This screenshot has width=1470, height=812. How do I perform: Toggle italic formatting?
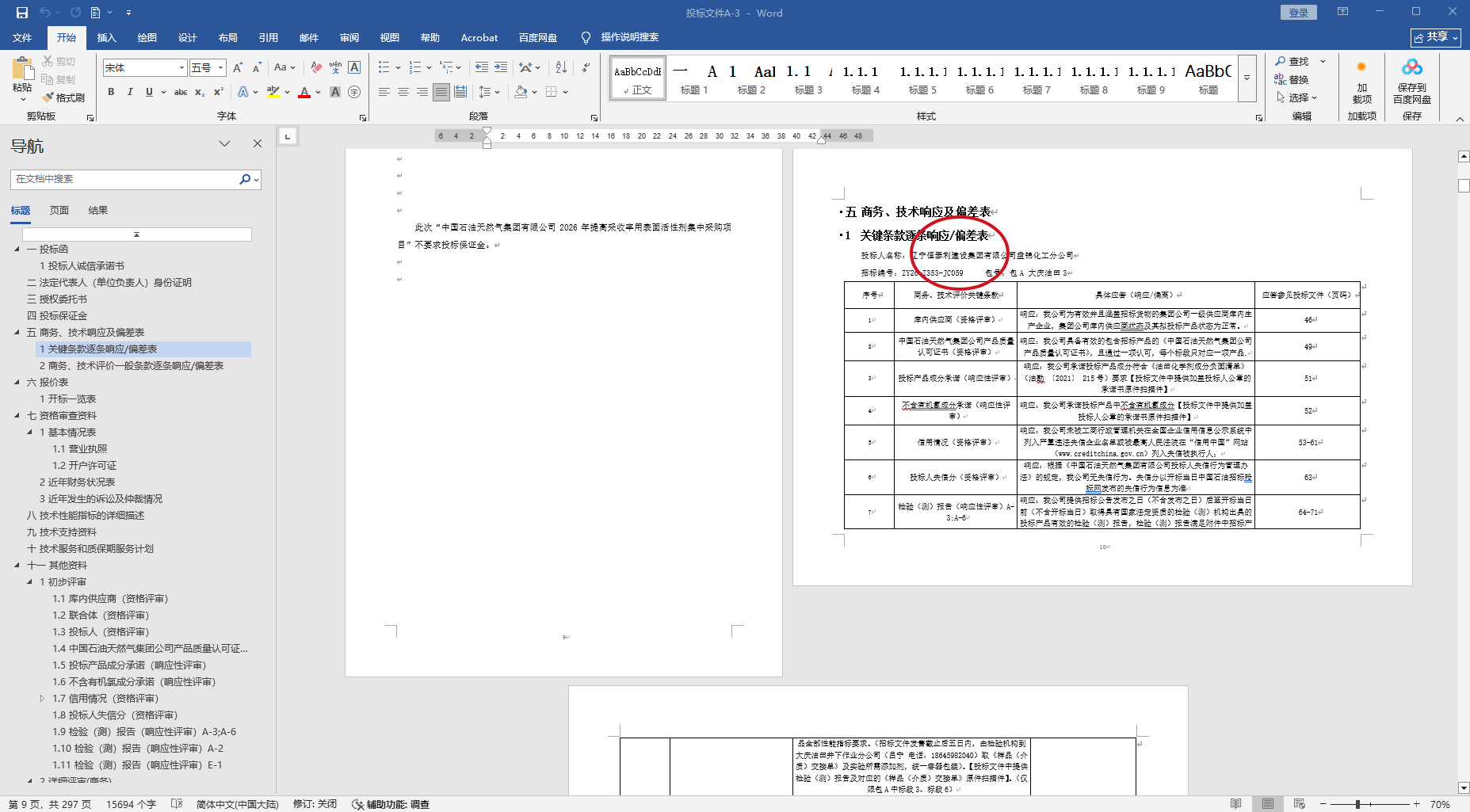point(130,92)
